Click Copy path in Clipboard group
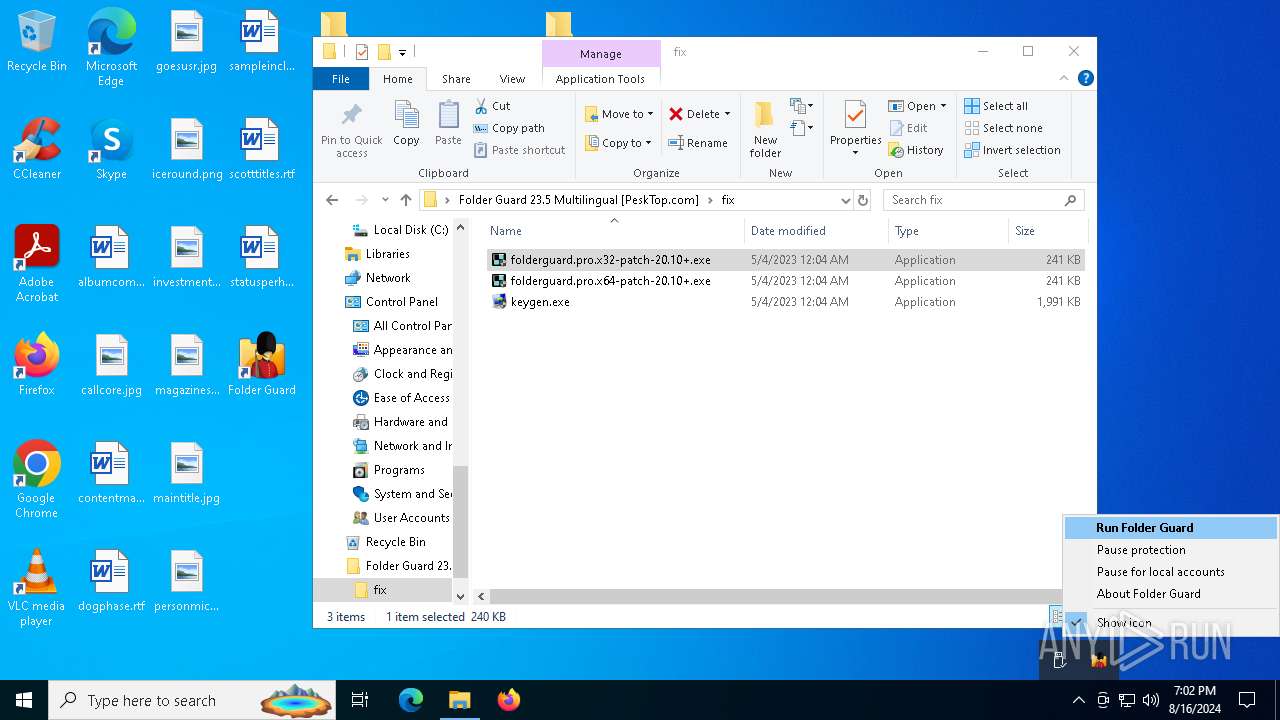Screen dimensions: 1280x720 pos(509,128)
